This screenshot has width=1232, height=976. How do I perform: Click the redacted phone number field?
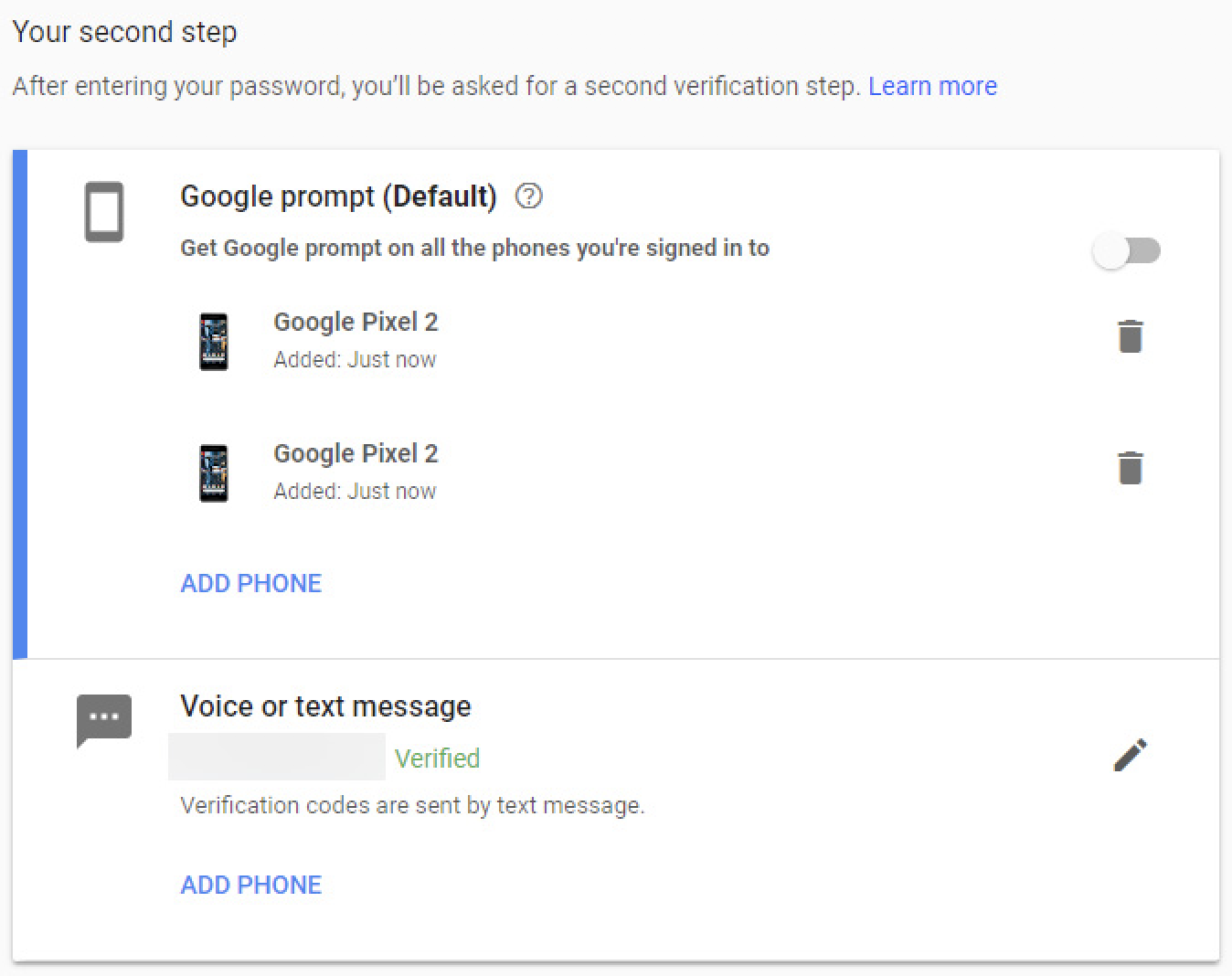click(277, 757)
